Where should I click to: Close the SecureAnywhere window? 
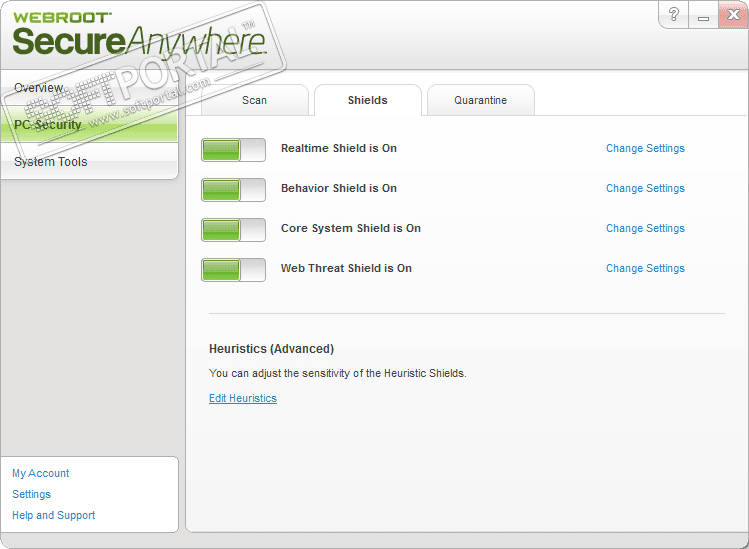tap(733, 15)
